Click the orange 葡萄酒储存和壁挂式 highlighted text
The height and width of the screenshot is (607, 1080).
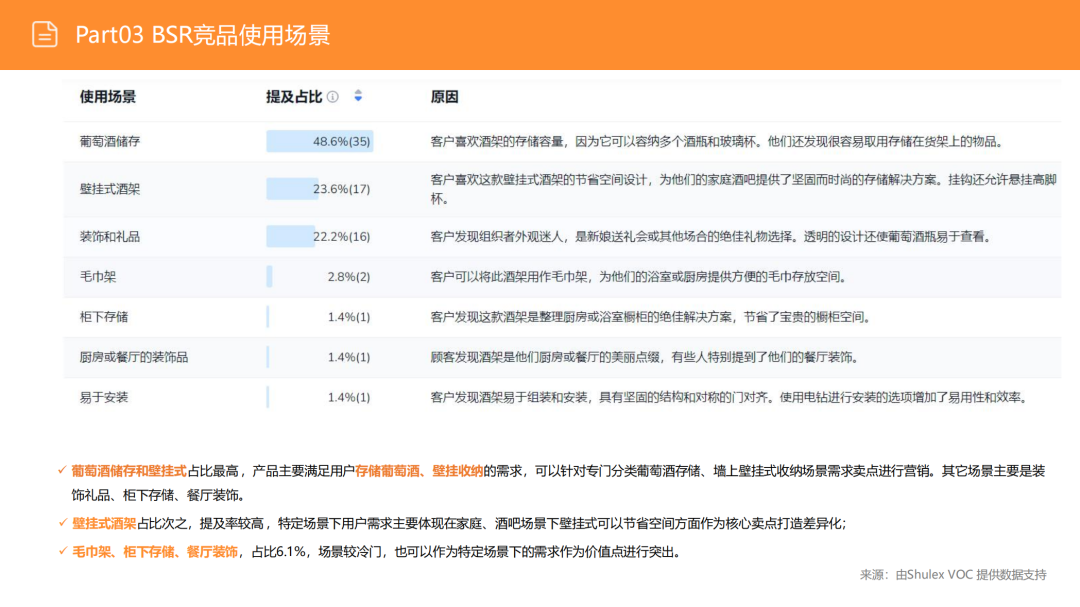pos(129,471)
